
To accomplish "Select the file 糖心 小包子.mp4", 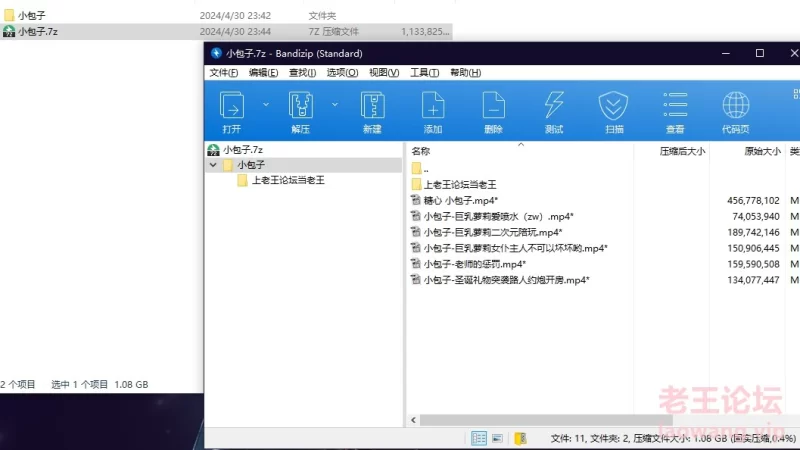I will 460,201.
